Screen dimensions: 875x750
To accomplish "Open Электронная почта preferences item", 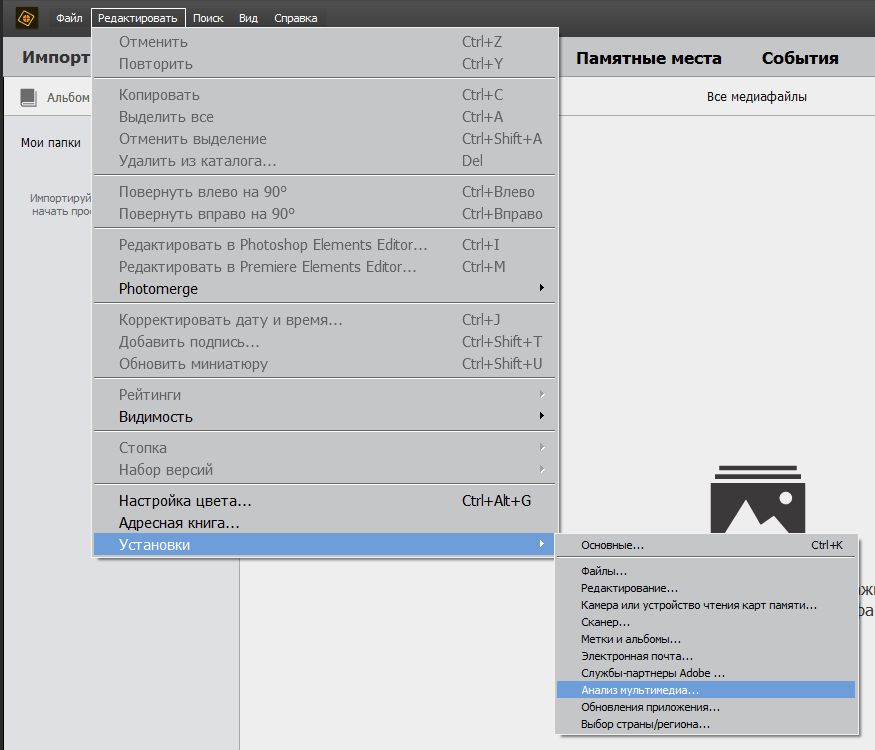I will [706, 656].
